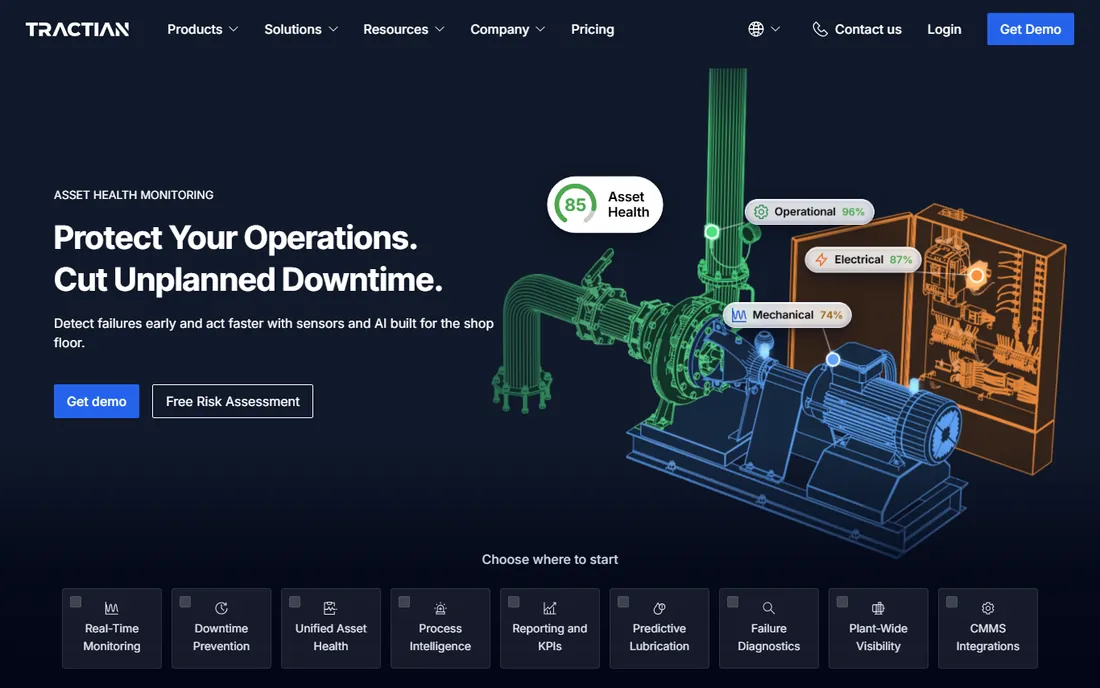Tick the Process Intelligence checkbox

(404, 602)
